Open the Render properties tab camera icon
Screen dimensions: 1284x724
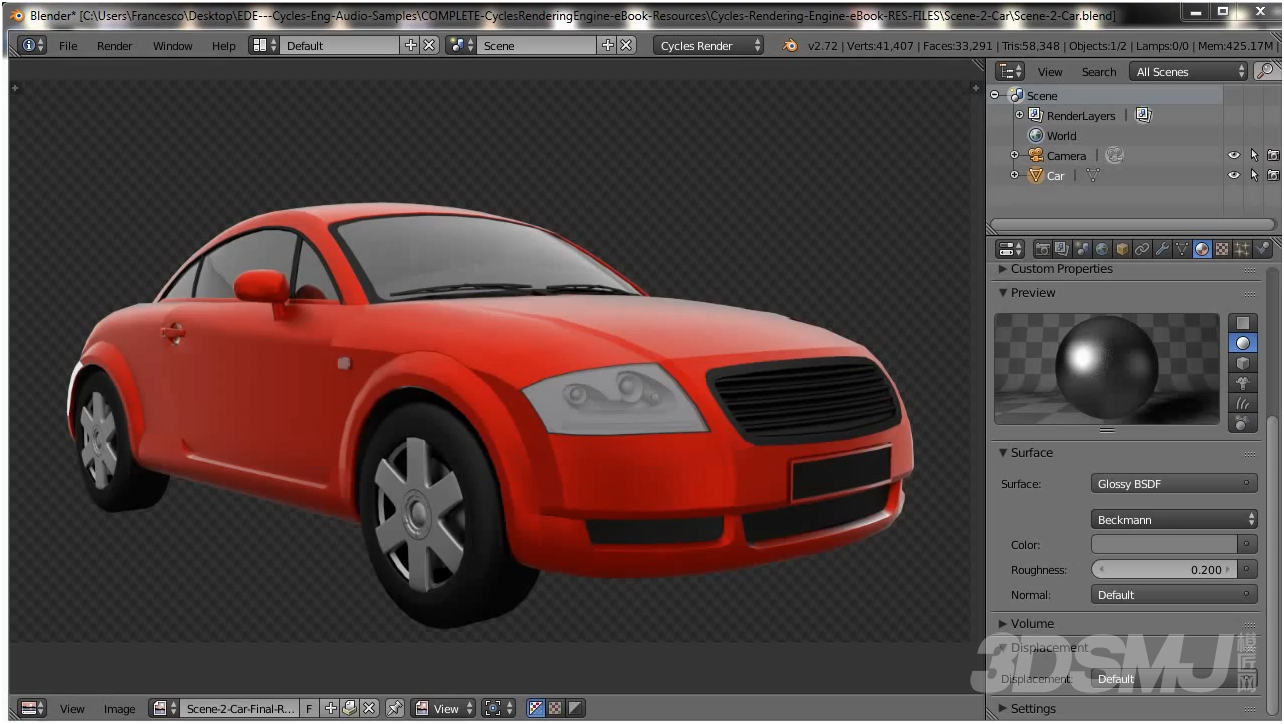click(1042, 249)
